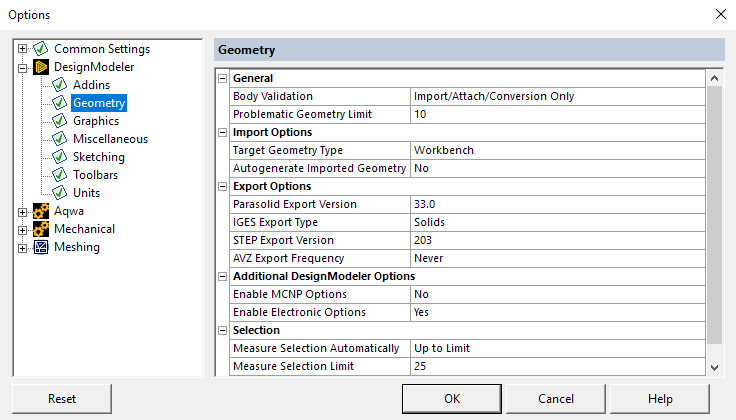Click the Meshing icon in tree
The image size is (736, 420).
coord(41,247)
